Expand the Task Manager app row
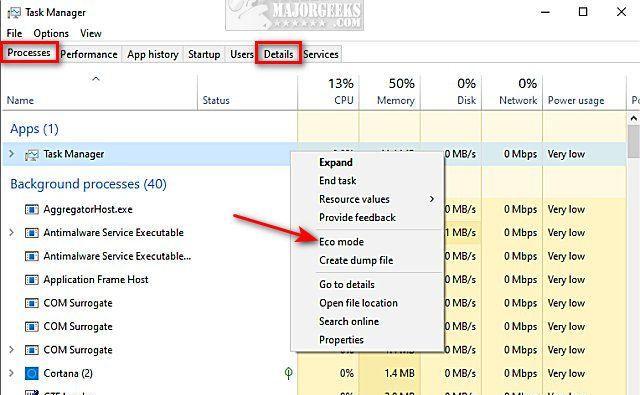Viewport: 640px width, 395px height. click(11, 154)
